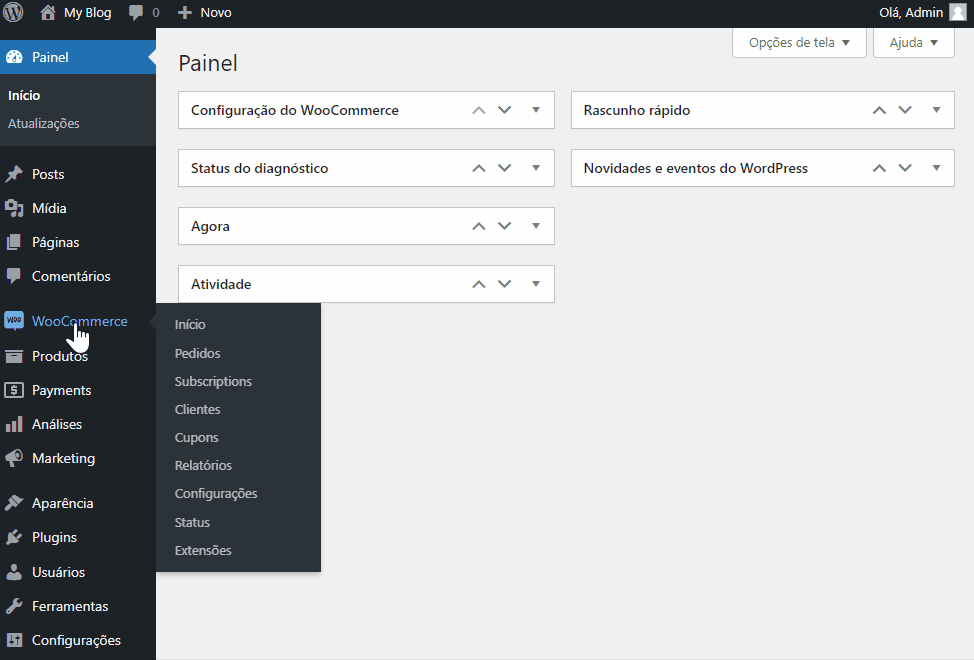Viewport: 974px width, 660px height.
Task: Click the Usuários person icon
Action: pos(14,572)
